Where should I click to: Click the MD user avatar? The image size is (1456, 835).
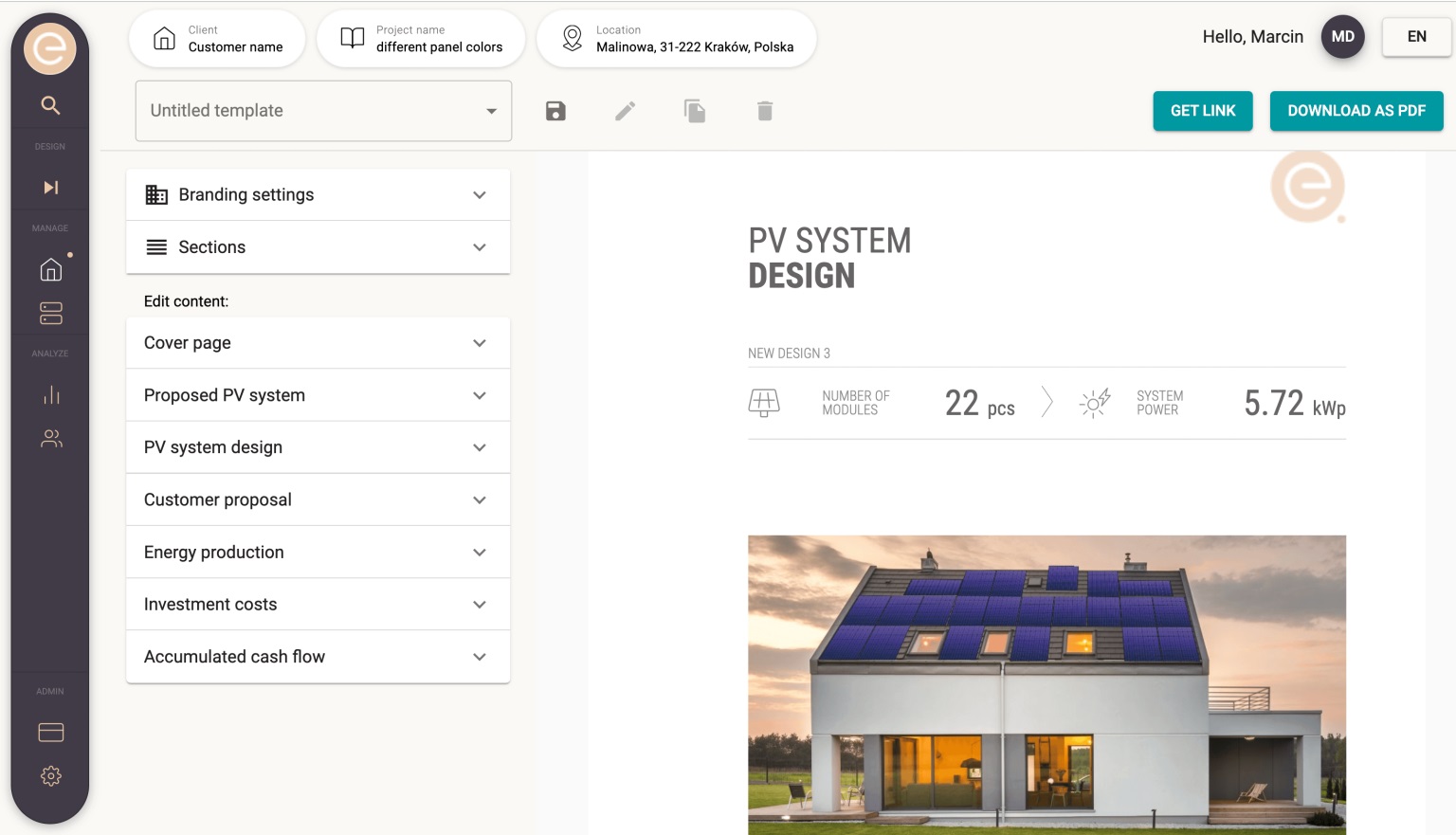point(1342,37)
